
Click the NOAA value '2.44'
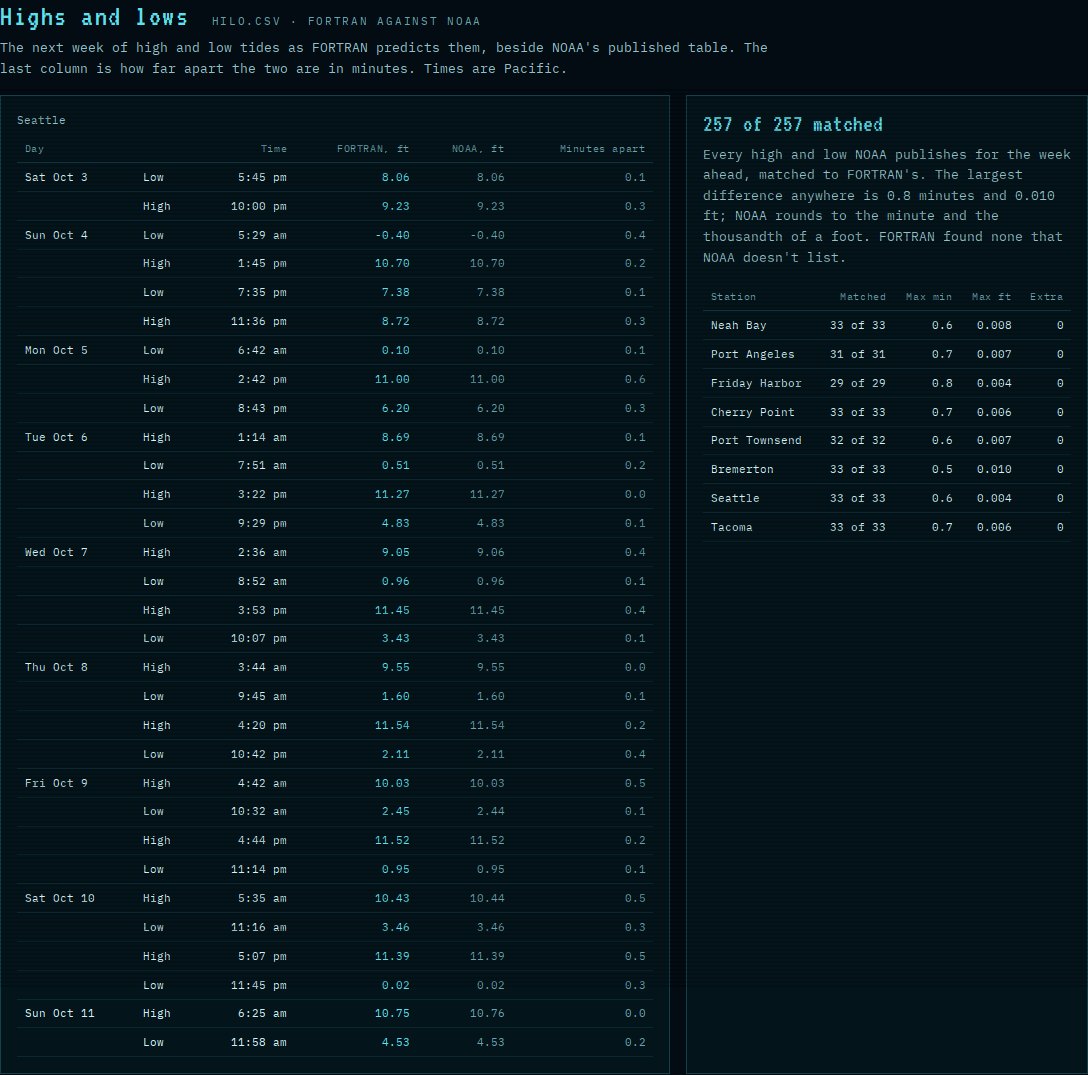(x=491, y=811)
